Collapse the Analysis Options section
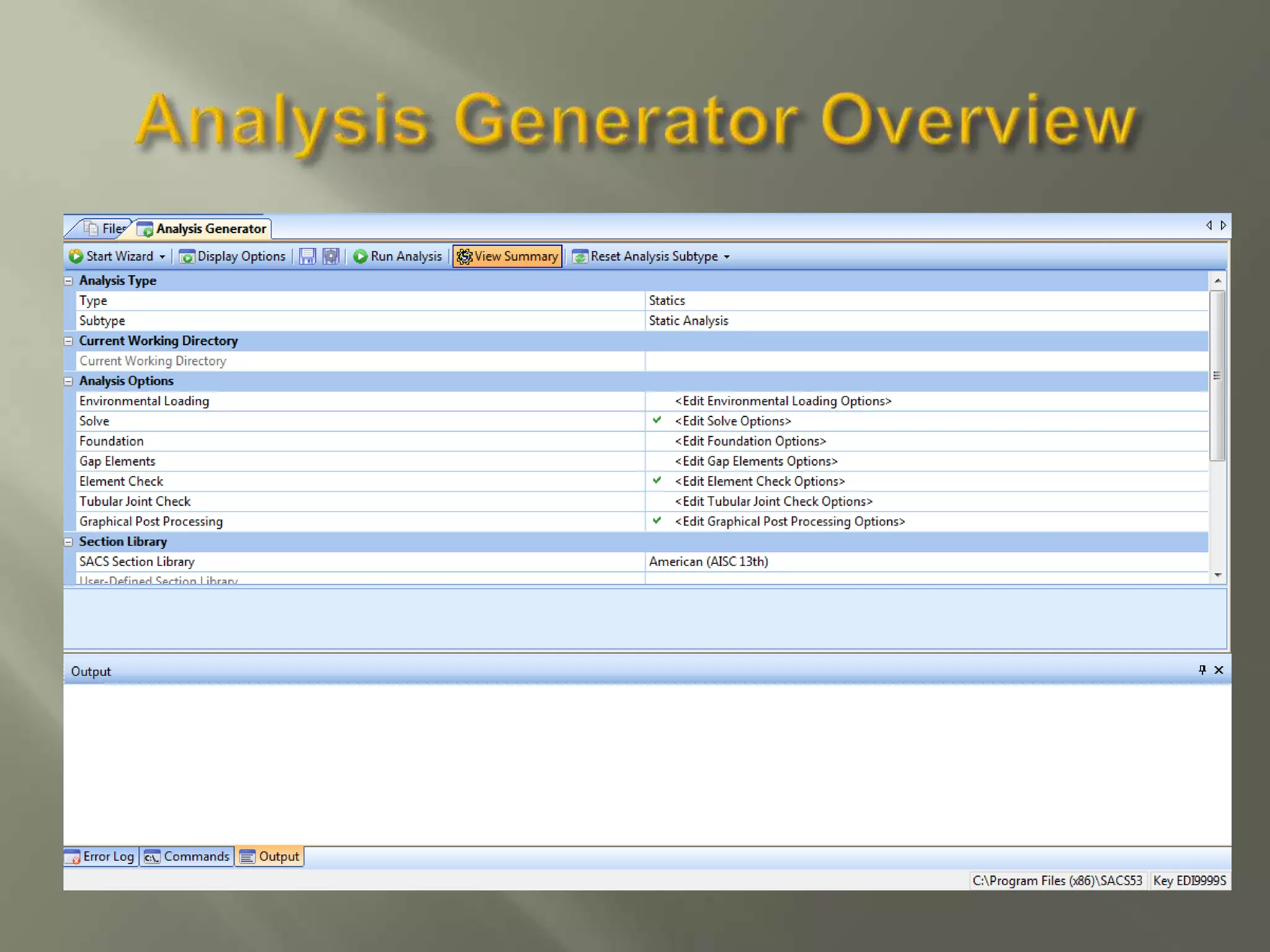 [x=69, y=381]
